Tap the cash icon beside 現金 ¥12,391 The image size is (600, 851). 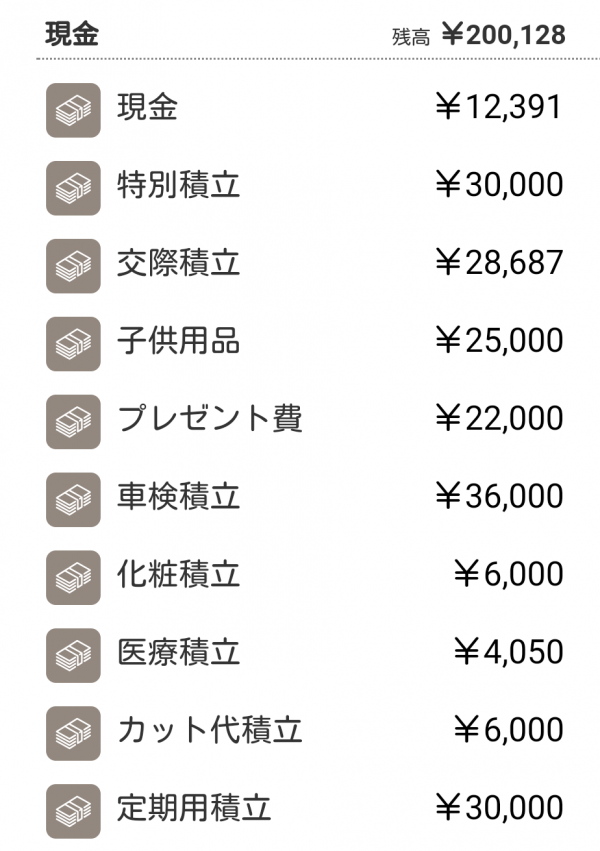point(73,110)
